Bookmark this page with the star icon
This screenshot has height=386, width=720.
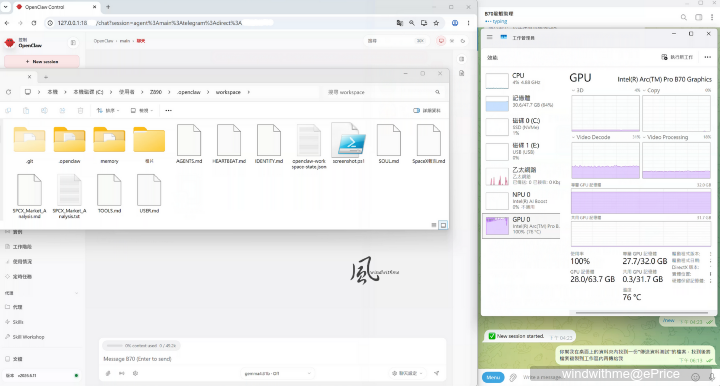click(x=436, y=23)
